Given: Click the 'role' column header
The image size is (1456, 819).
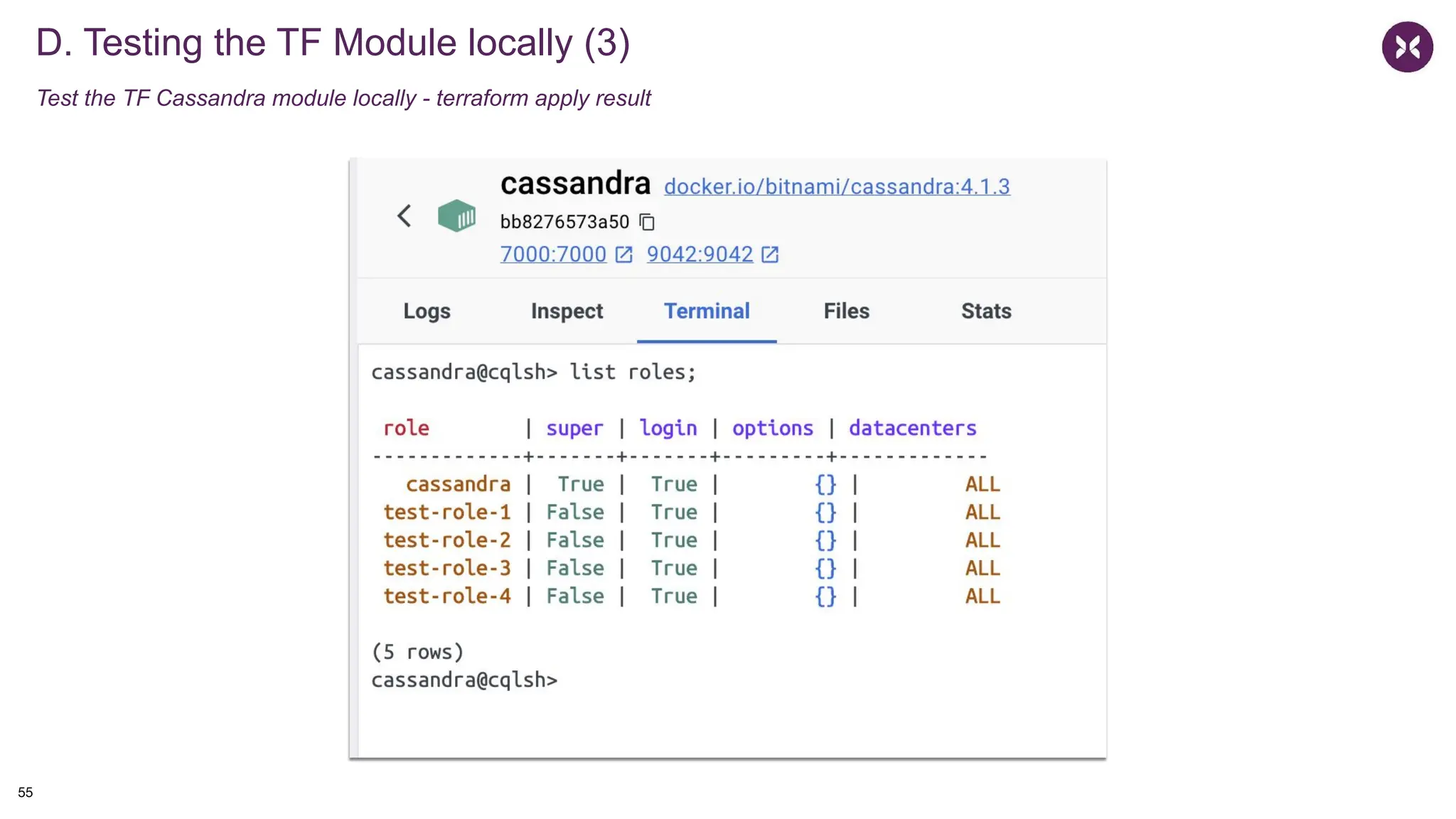Looking at the screenshot, I should point(406,428).
